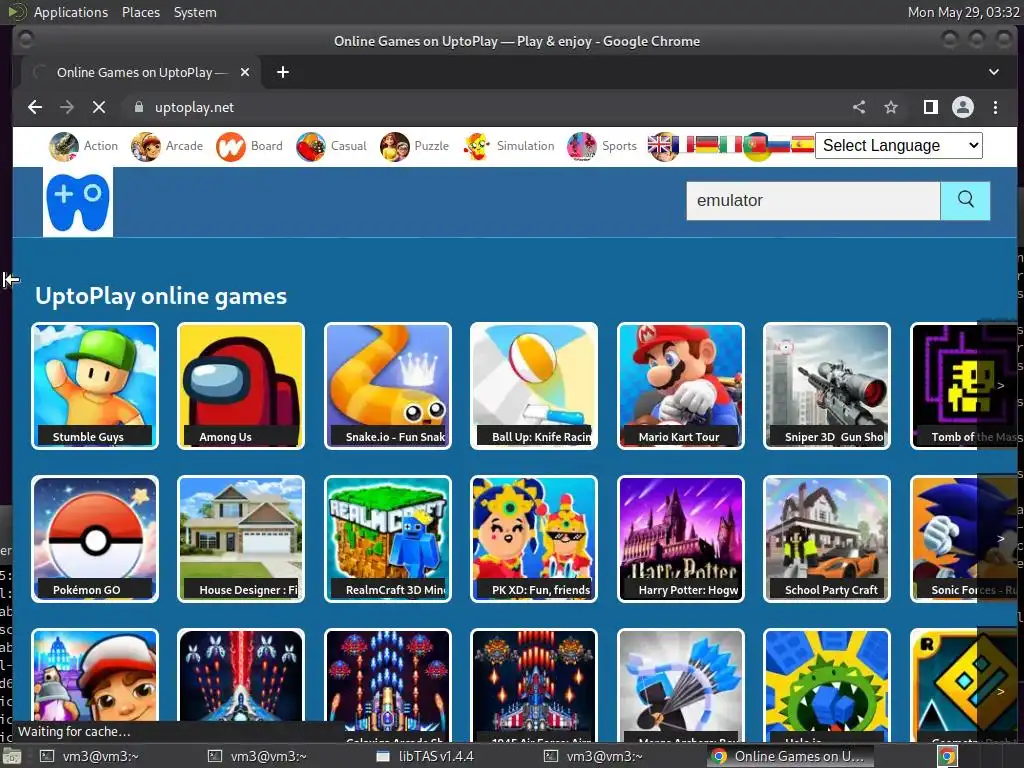Open the Casual category
This screenshot has width=1024, height=768.
(331, 146)
